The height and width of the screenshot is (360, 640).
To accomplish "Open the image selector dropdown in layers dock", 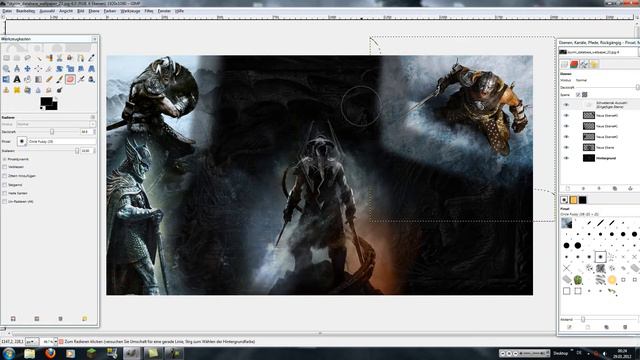I will tap(598, 52).
